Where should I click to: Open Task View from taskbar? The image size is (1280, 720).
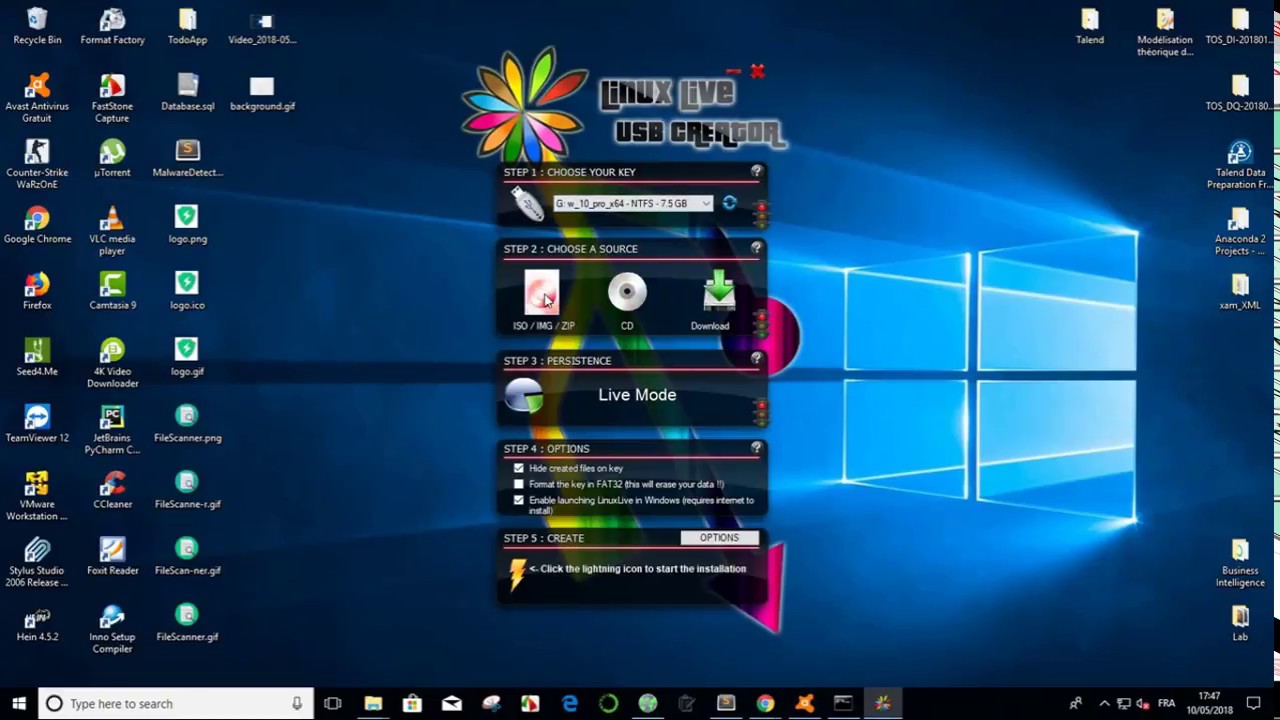pyautogui.click(x=333, y=703)
